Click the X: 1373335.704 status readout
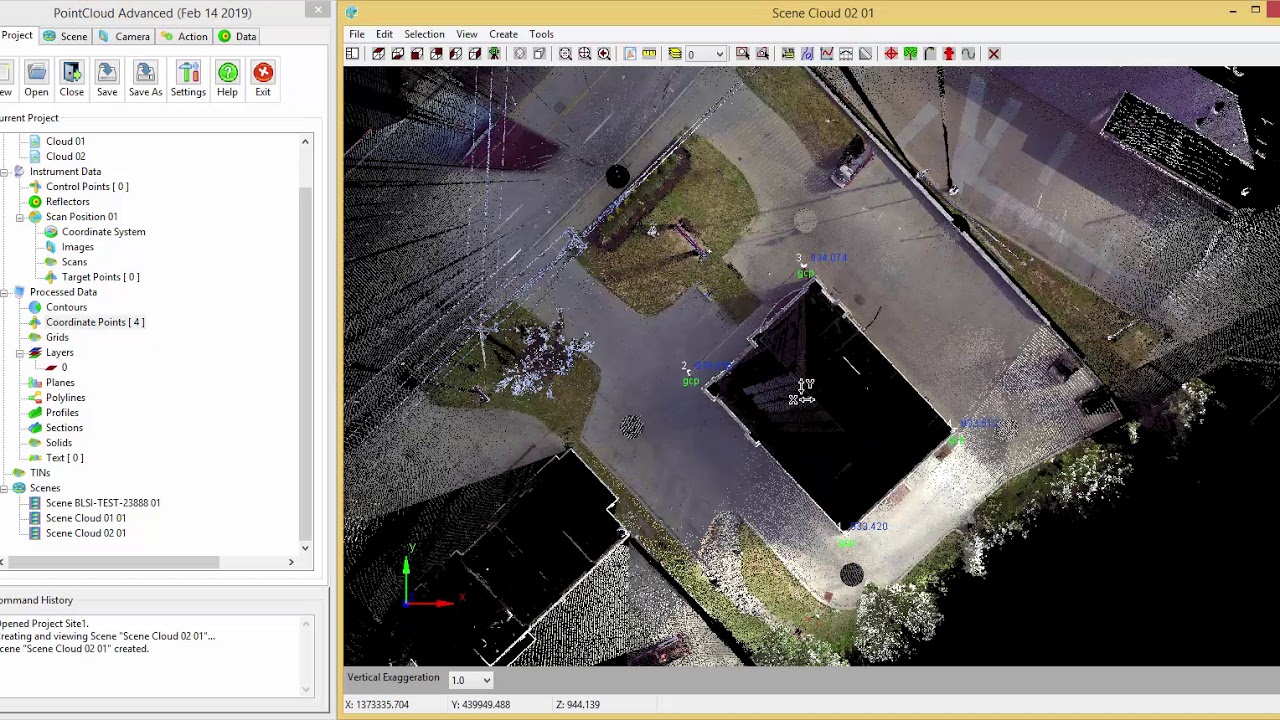Image resolution: width=1280 pixels, height=720 pixels. click(377, 705)
